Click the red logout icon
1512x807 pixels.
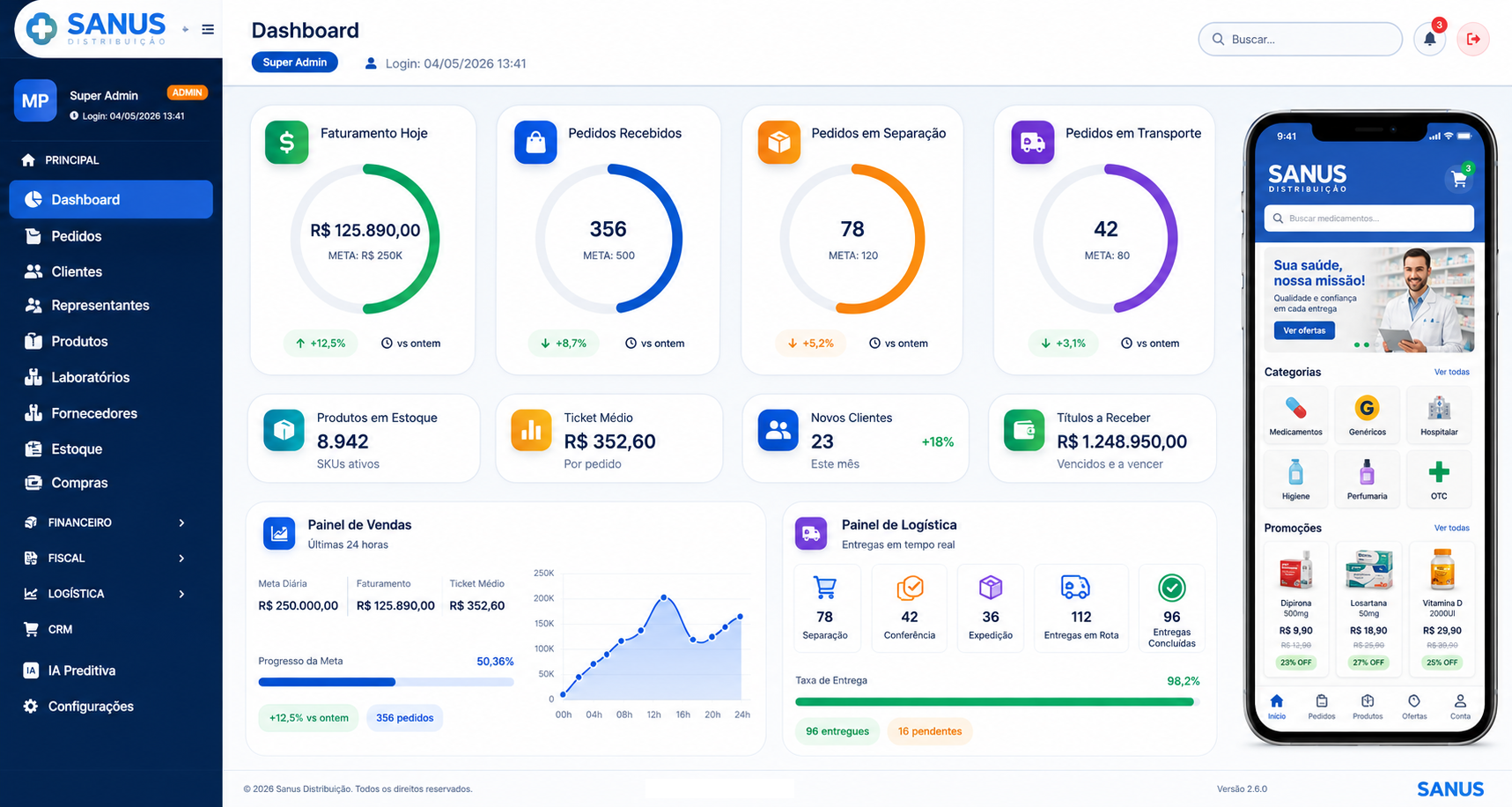1473,39
